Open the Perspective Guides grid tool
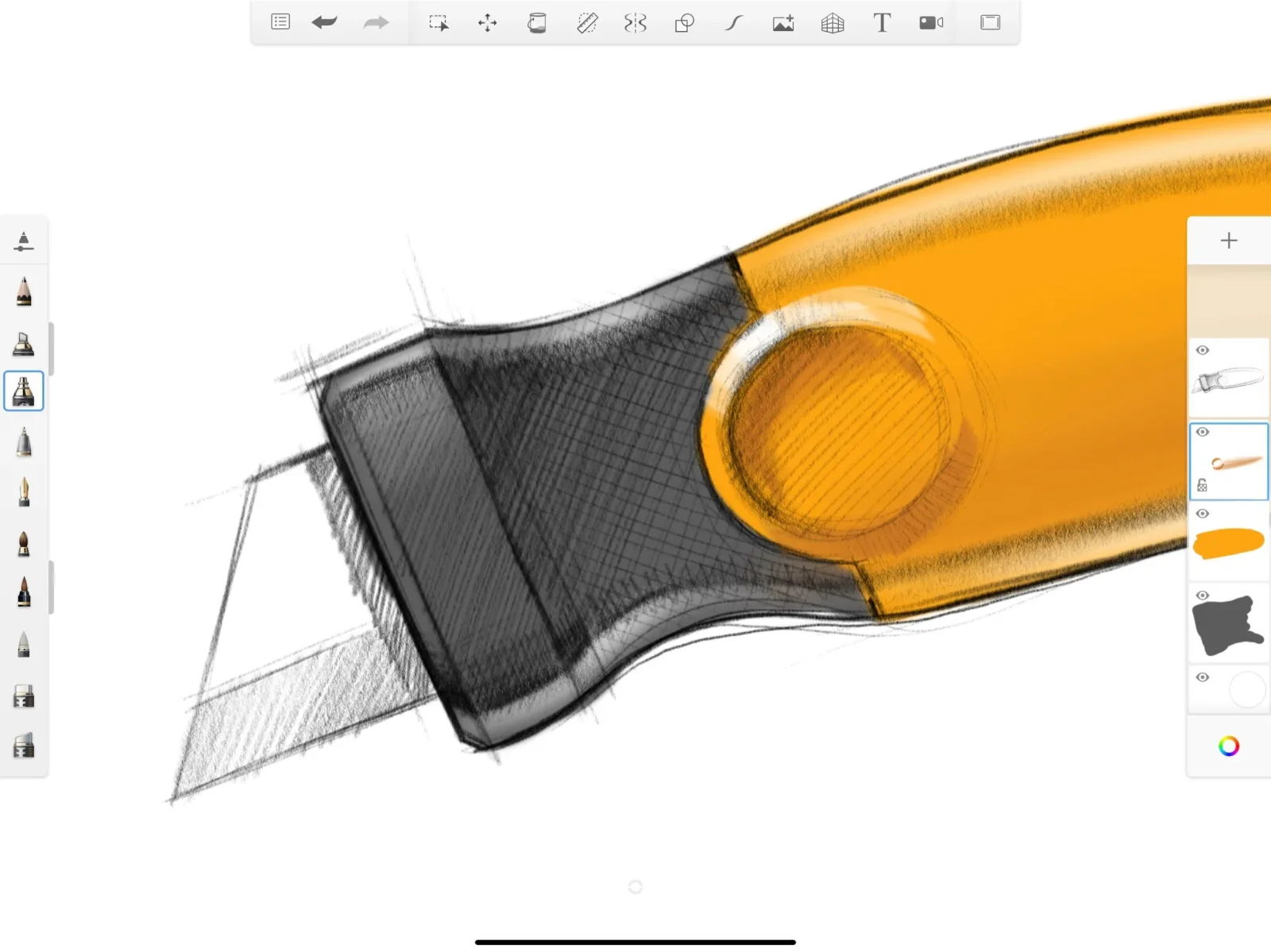This screenshot has width=1271, height=952. [833, 23]
